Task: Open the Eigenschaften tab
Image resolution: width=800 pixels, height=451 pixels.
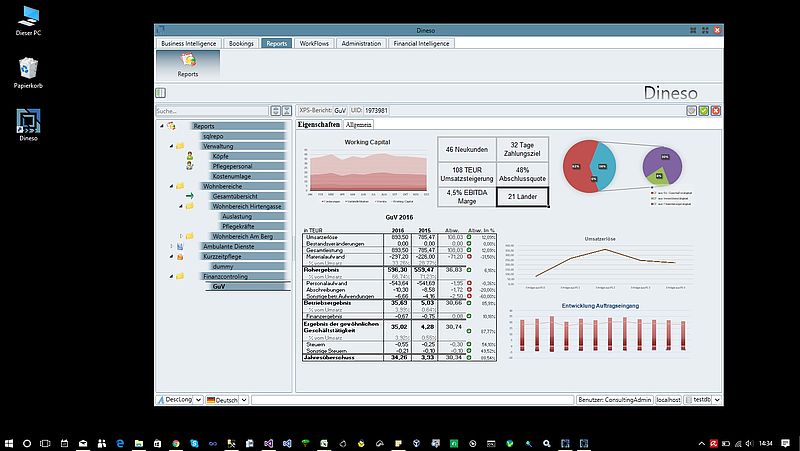Action: 319,124
